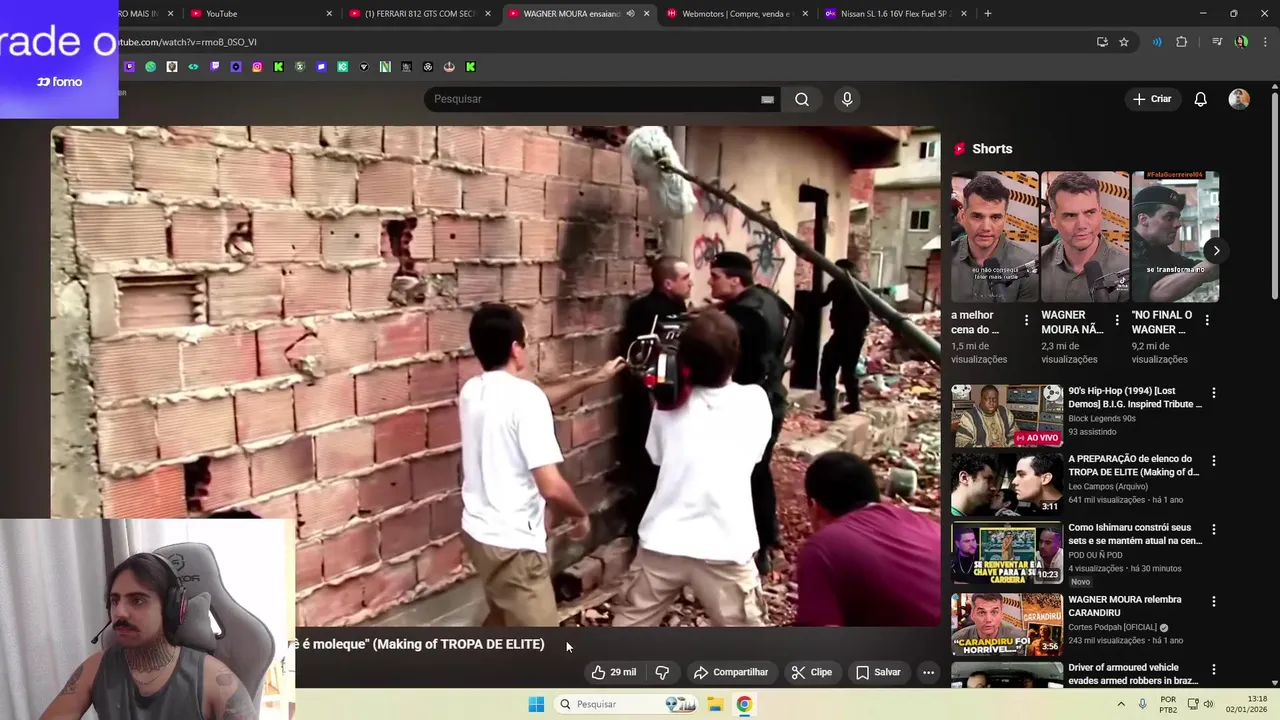The image size is (1280, 720).
Task: Open the 'a melhor cena do' short thumbnail
Action: (994, 237)
